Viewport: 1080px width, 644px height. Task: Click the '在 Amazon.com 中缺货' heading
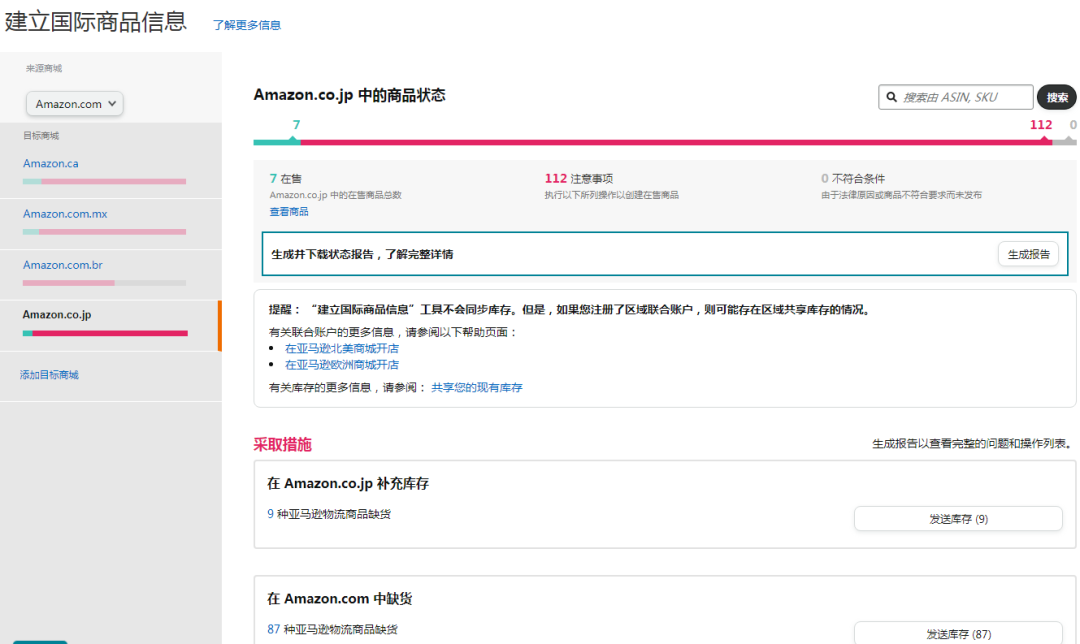[x=340, y=599]
